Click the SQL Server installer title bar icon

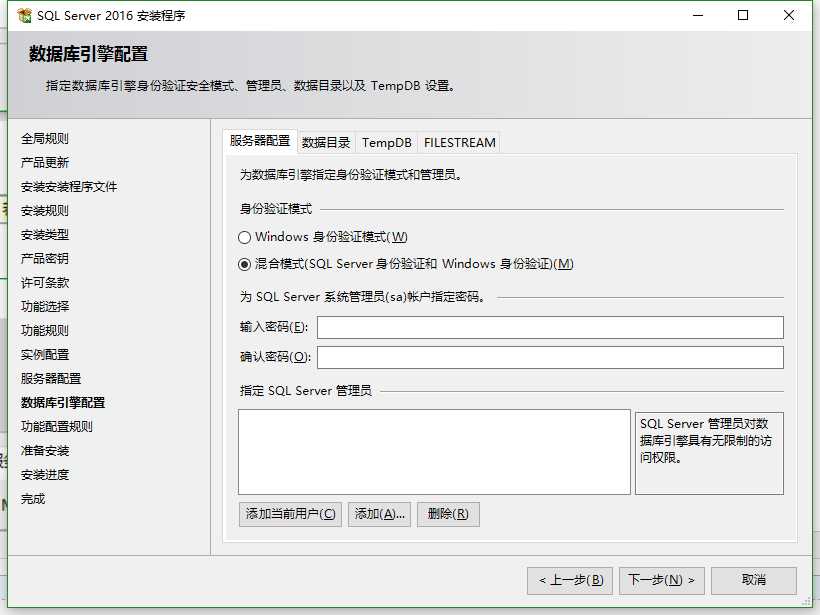(x=24, y=16)
